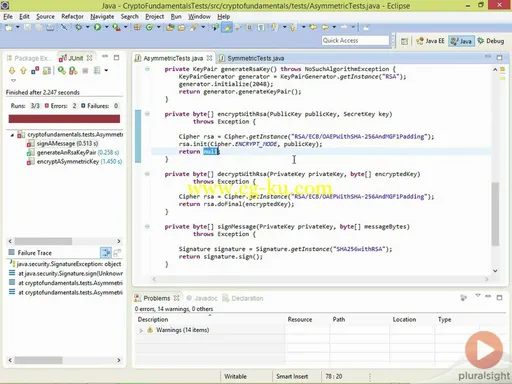Click Rerun Test icon in JUnit view

(x=62, y=70)
